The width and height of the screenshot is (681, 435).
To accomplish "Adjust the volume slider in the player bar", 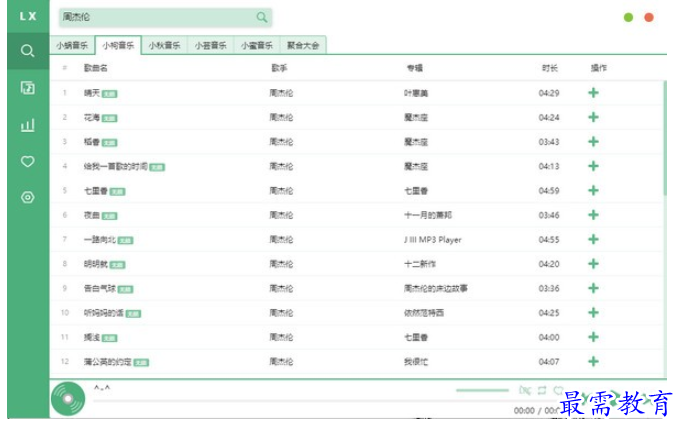I will tap(482, 390).
